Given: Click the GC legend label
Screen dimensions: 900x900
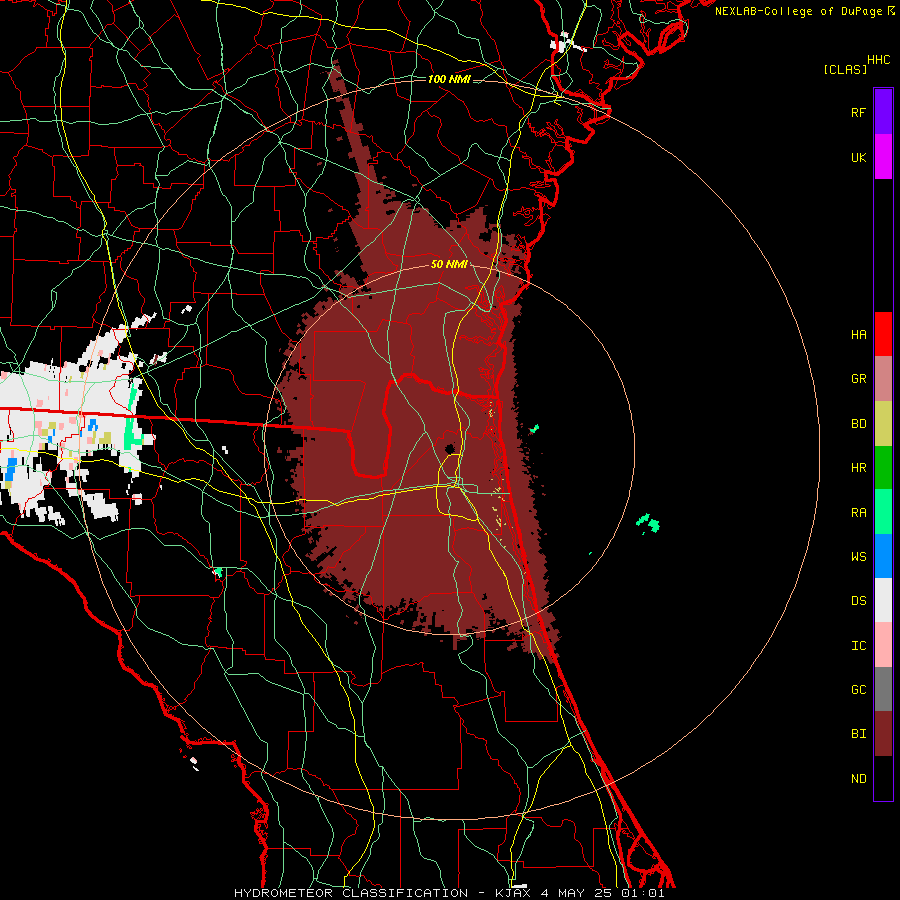Looking at the screenshot, I should (x=858, y=689).
